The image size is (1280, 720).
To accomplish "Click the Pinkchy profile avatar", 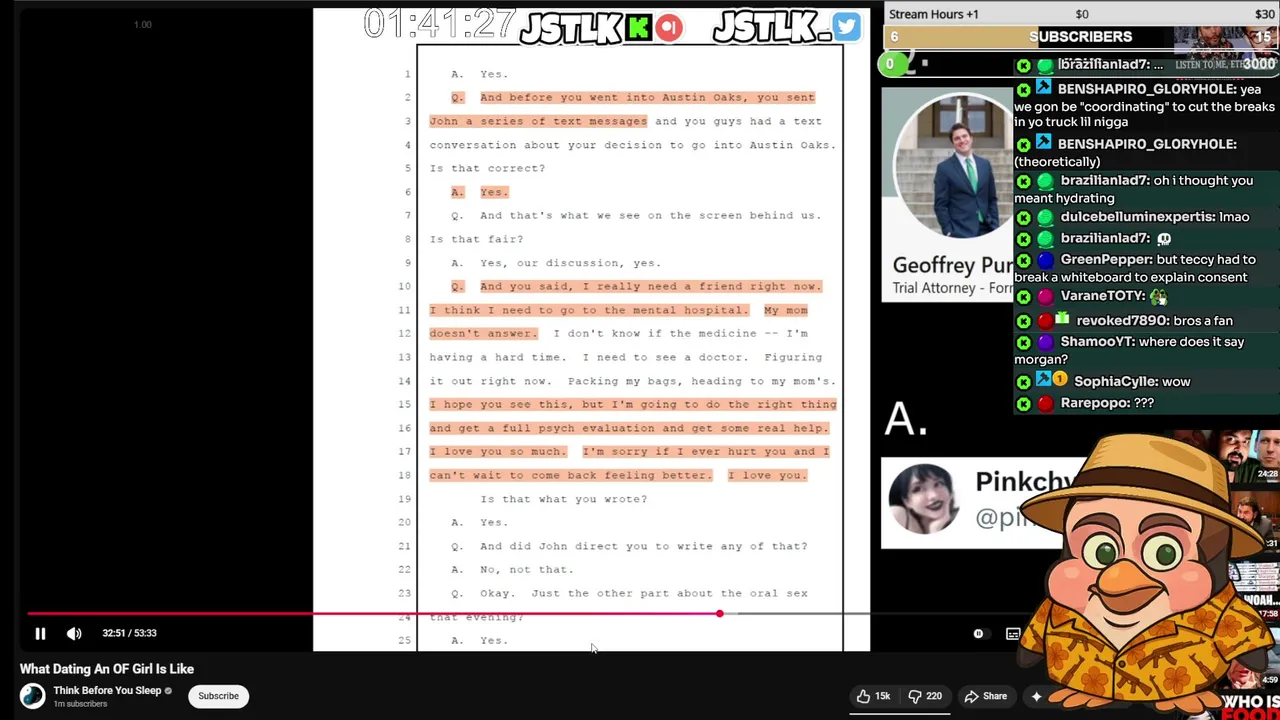I will click(x=922, y=499).
